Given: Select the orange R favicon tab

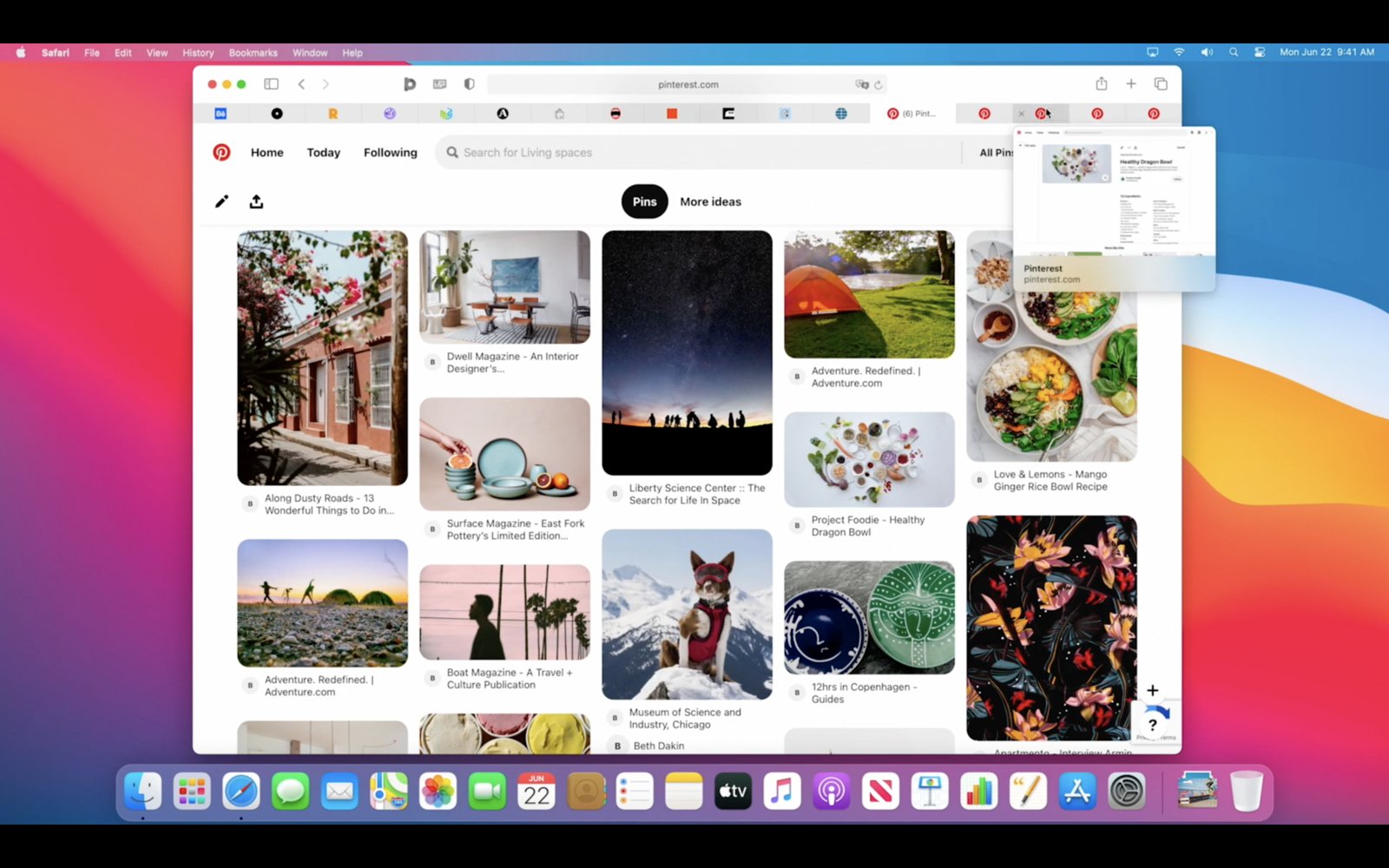Looking at the screenshot, I should (332, 114).
